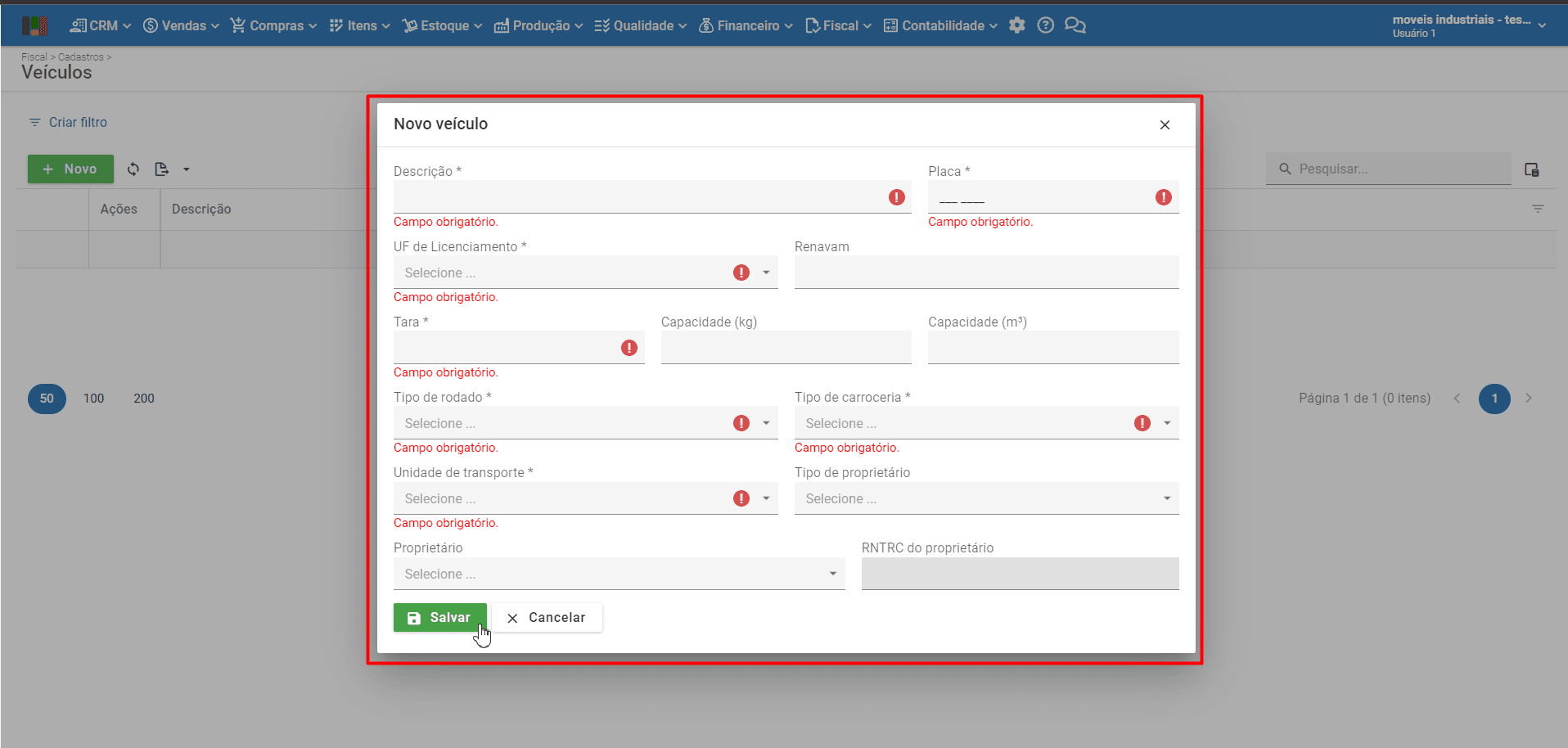Click the green Novo button

[70, 169]
